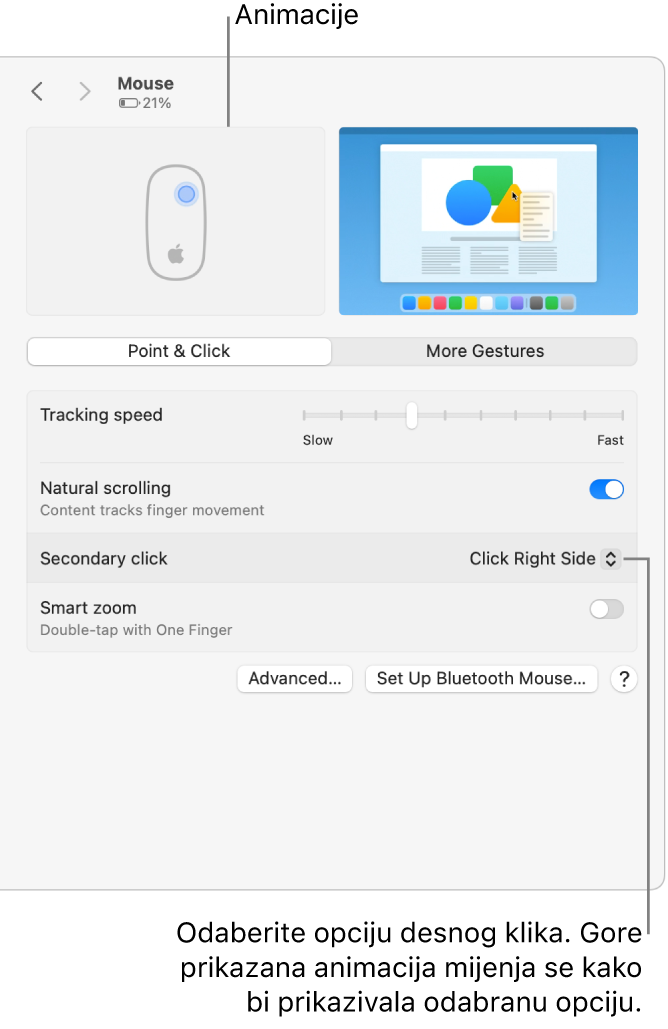Go back with the left chevron
Viewport: 668px width, 1029px height.
(x=37, y=92)
